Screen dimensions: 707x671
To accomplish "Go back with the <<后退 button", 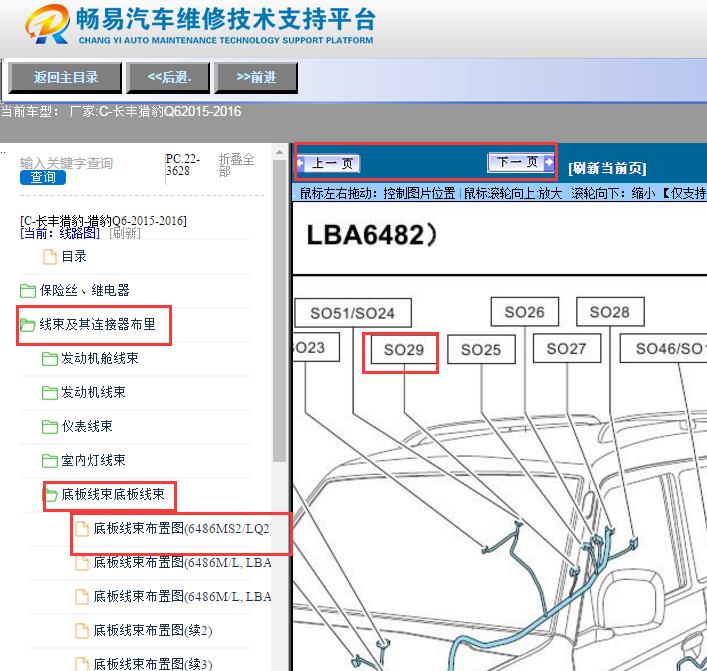I will [168, 78].
